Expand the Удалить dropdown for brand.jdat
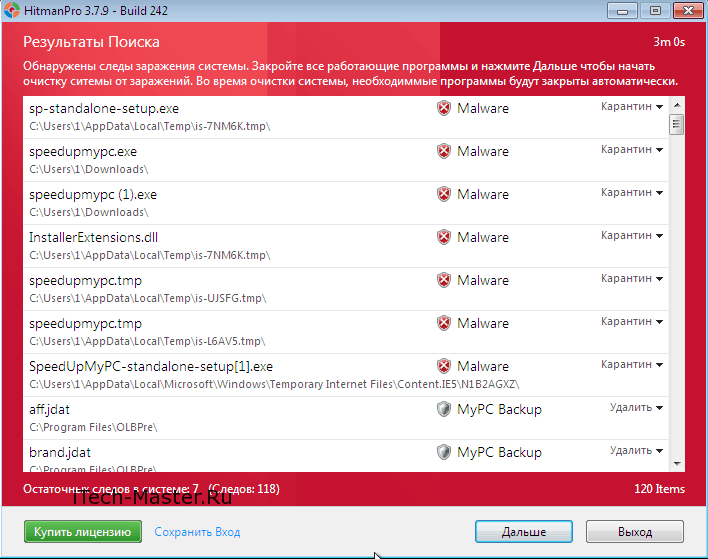708x559 pixels. pos(637,450)
